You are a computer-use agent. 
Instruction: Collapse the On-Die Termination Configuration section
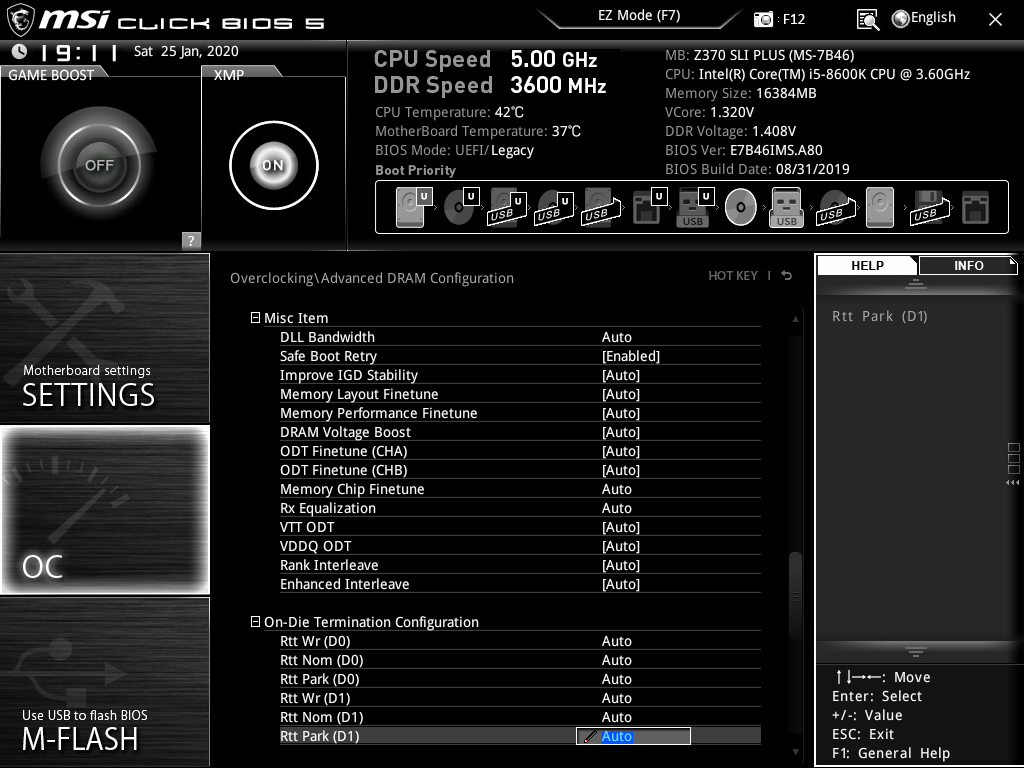click(x=255, y=622)
